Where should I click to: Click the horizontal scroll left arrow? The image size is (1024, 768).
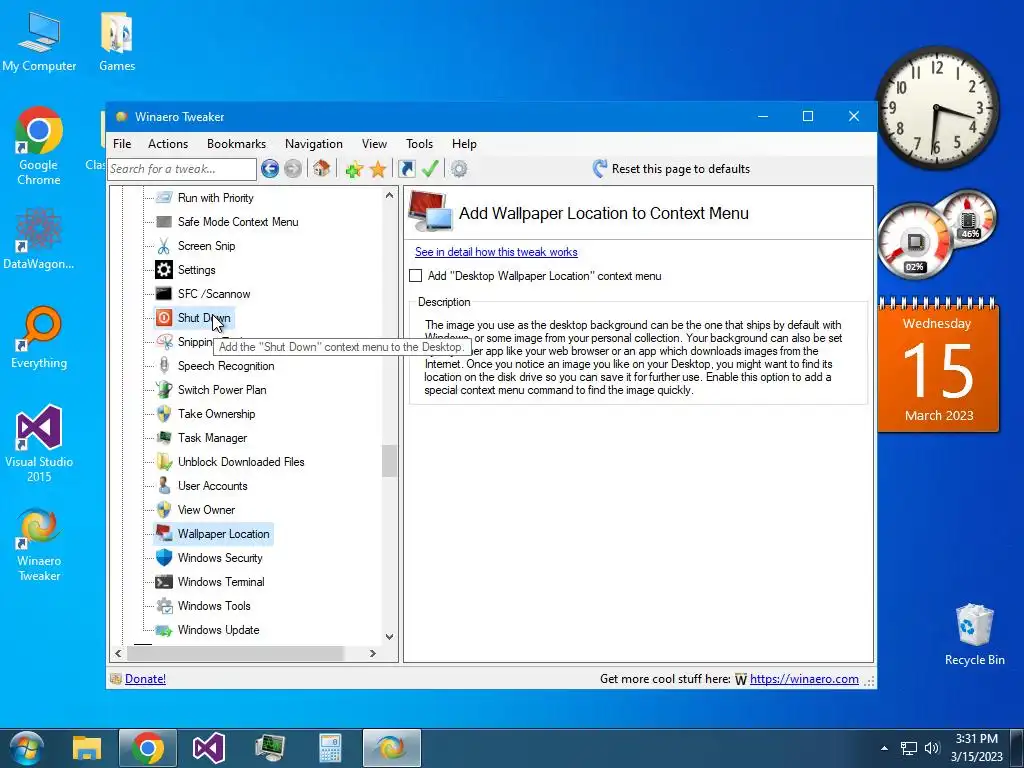tap(118, 653)
